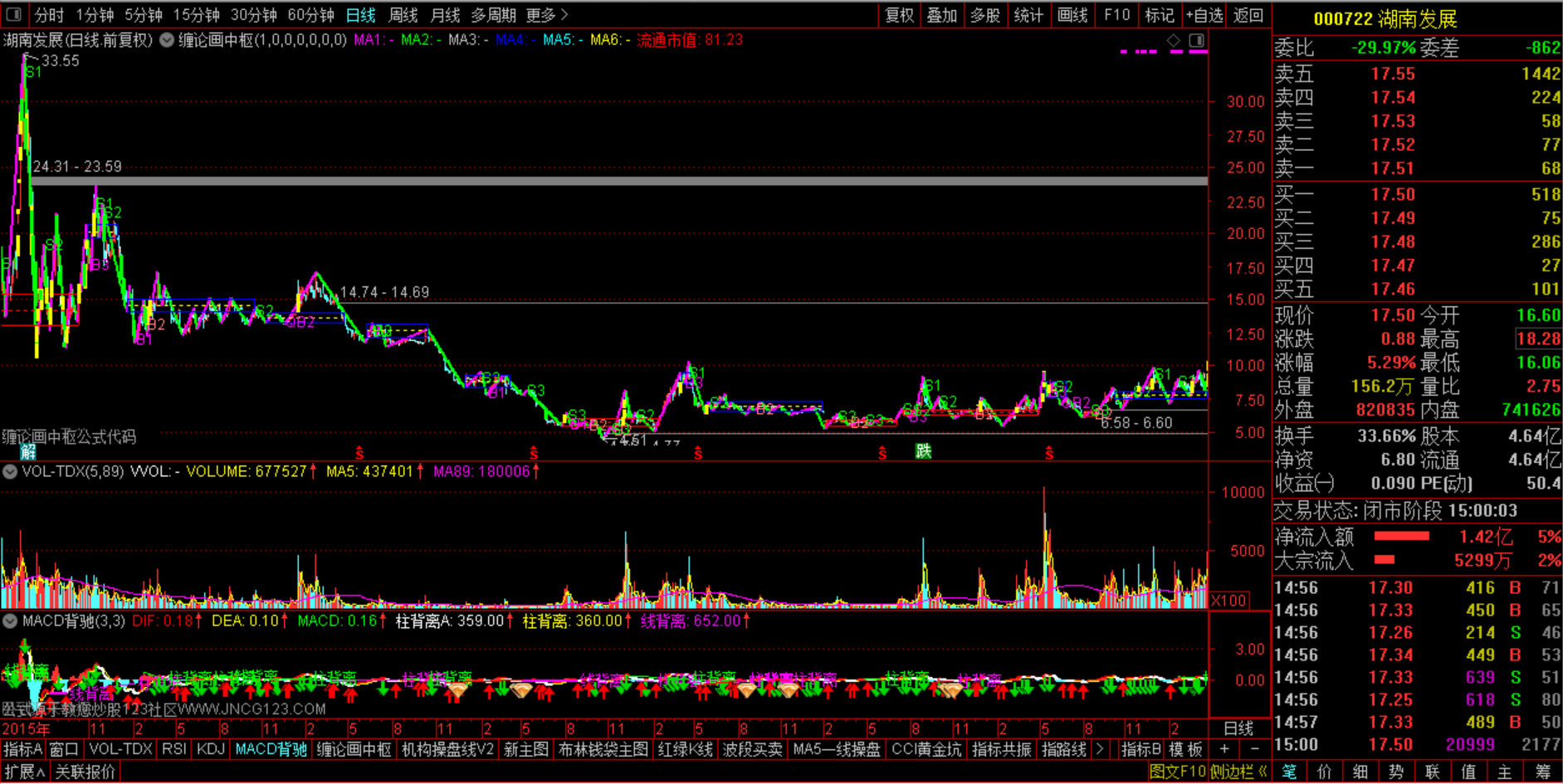Add stock via +自选 button
1563x784 pixels.
point(1204,15)
